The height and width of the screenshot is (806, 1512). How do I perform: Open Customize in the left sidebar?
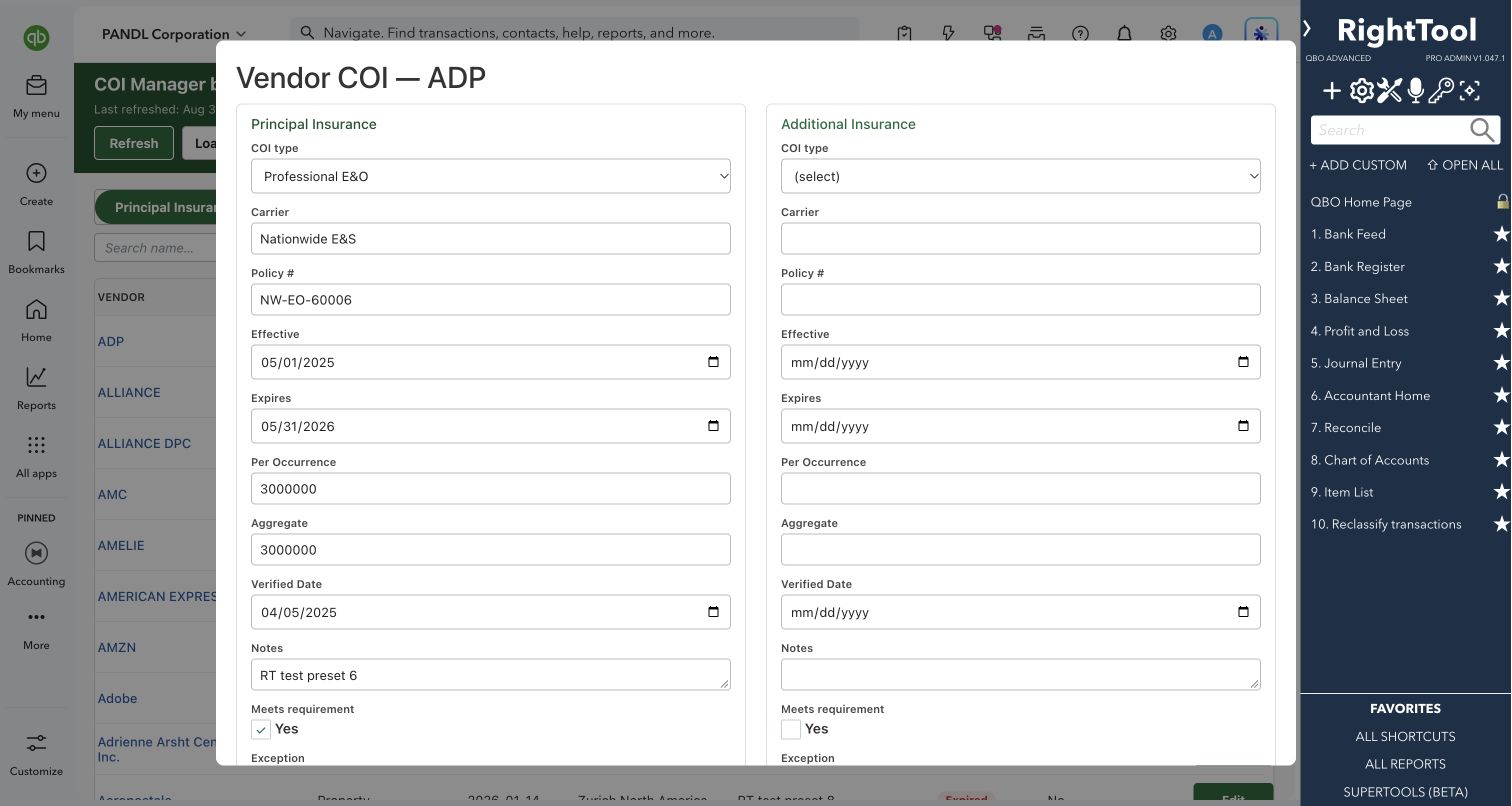tap(36, 755)
